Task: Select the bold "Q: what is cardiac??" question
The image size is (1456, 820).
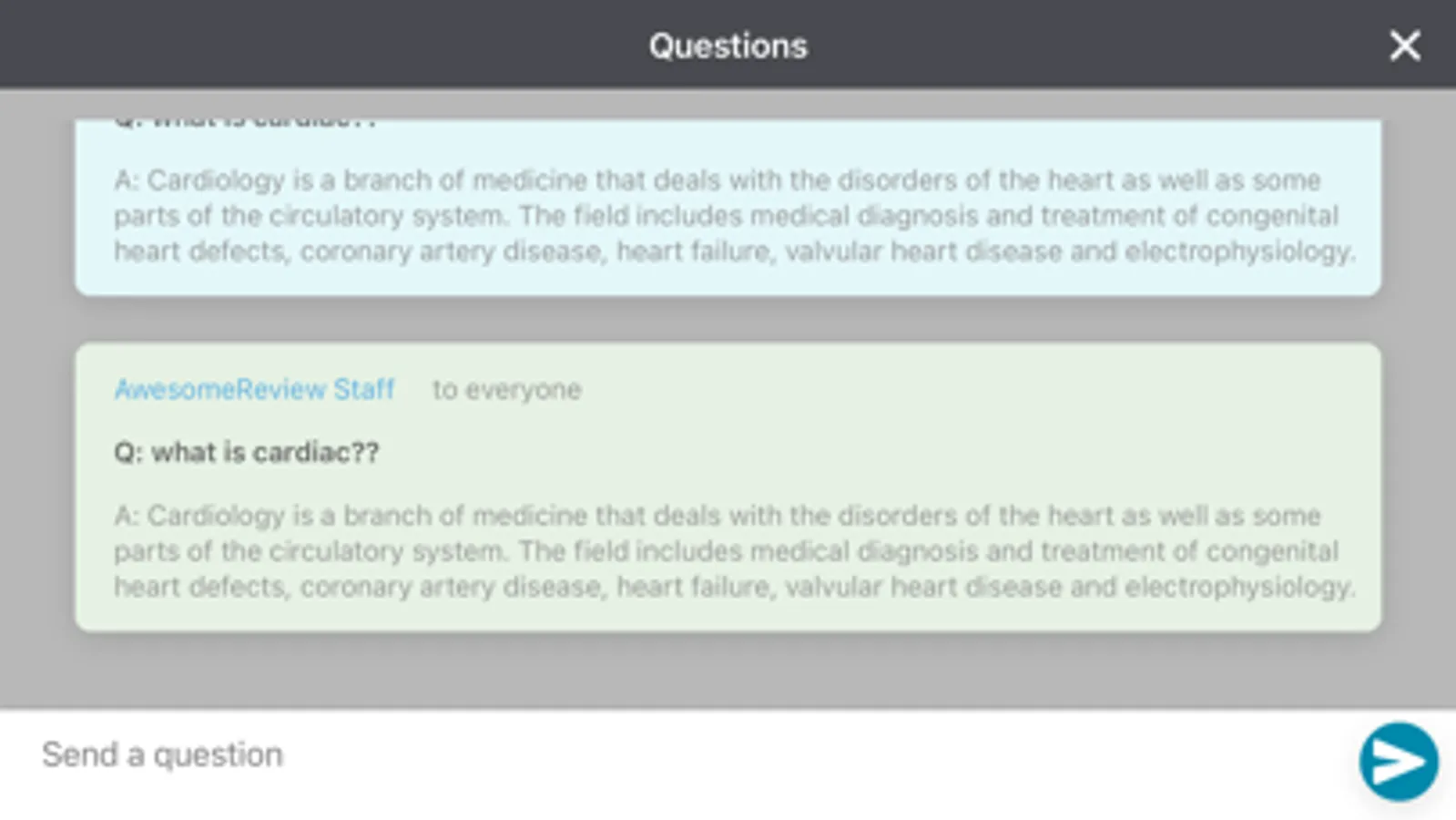Action: (246, 453)
